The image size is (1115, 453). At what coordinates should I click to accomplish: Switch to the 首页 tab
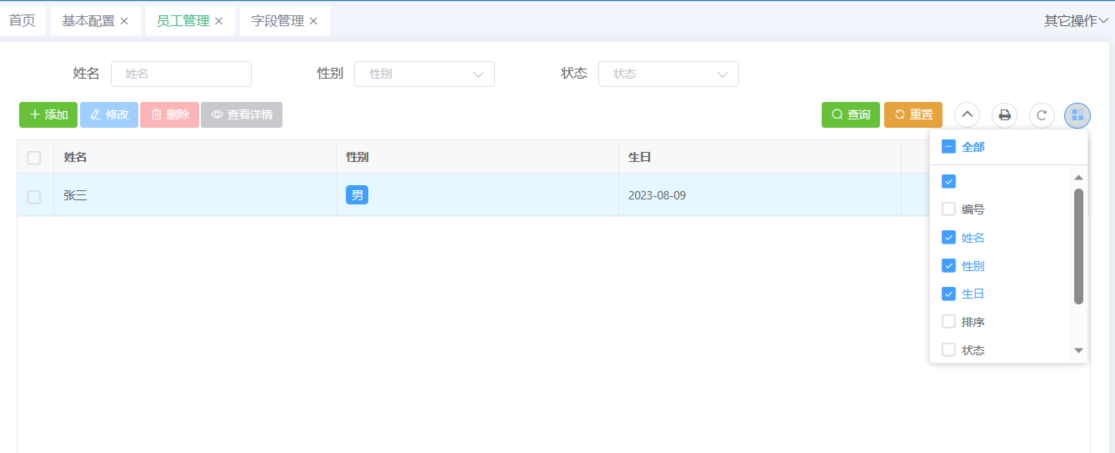point(22,21)
